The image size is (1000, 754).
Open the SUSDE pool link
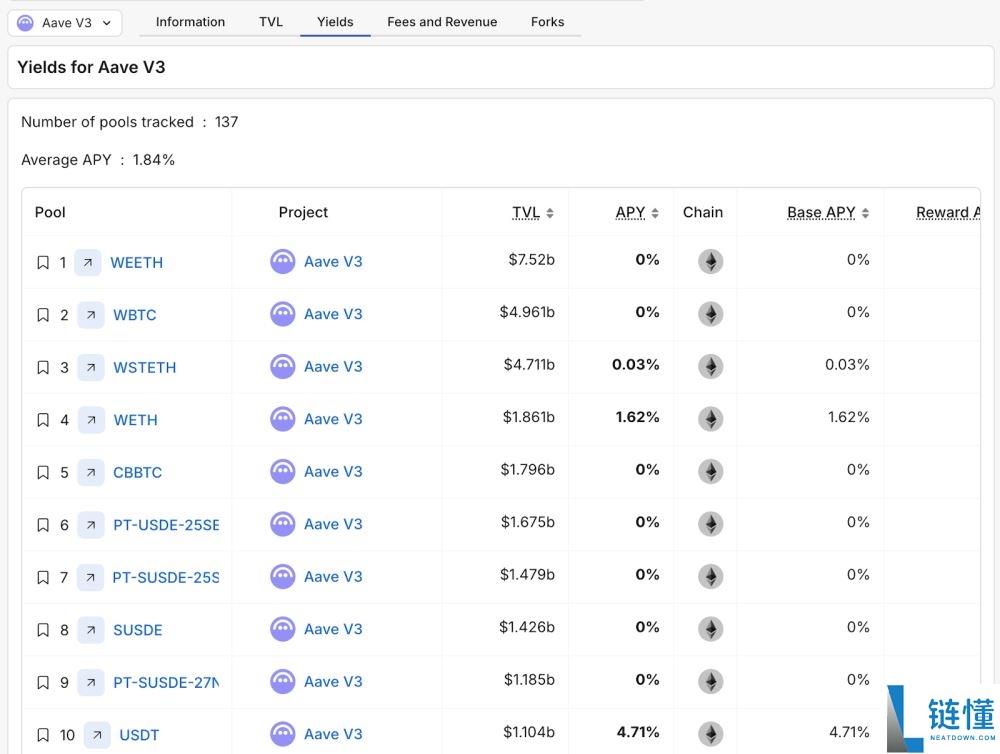click(137, 630)
